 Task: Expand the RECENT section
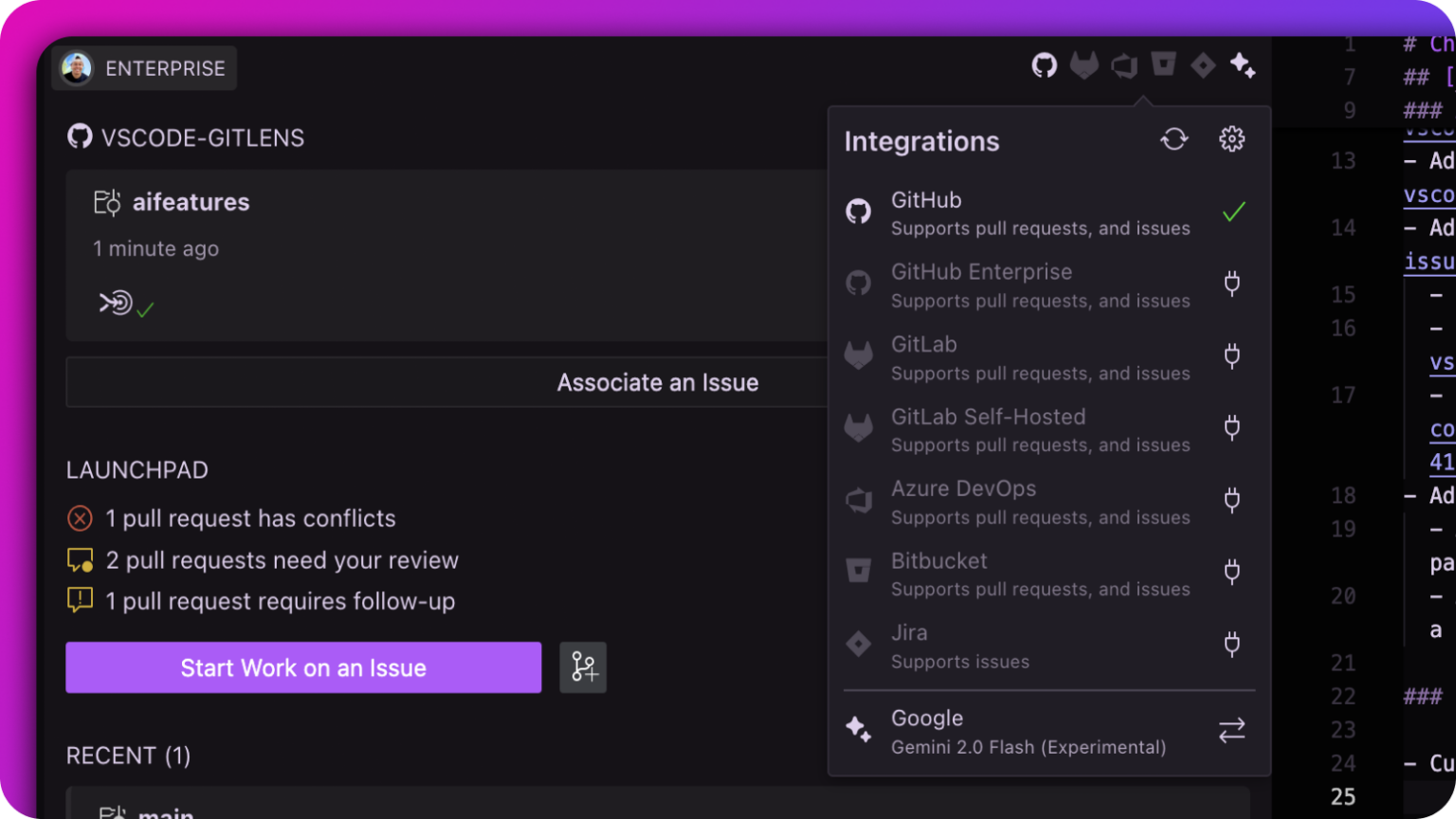[129, 755]
